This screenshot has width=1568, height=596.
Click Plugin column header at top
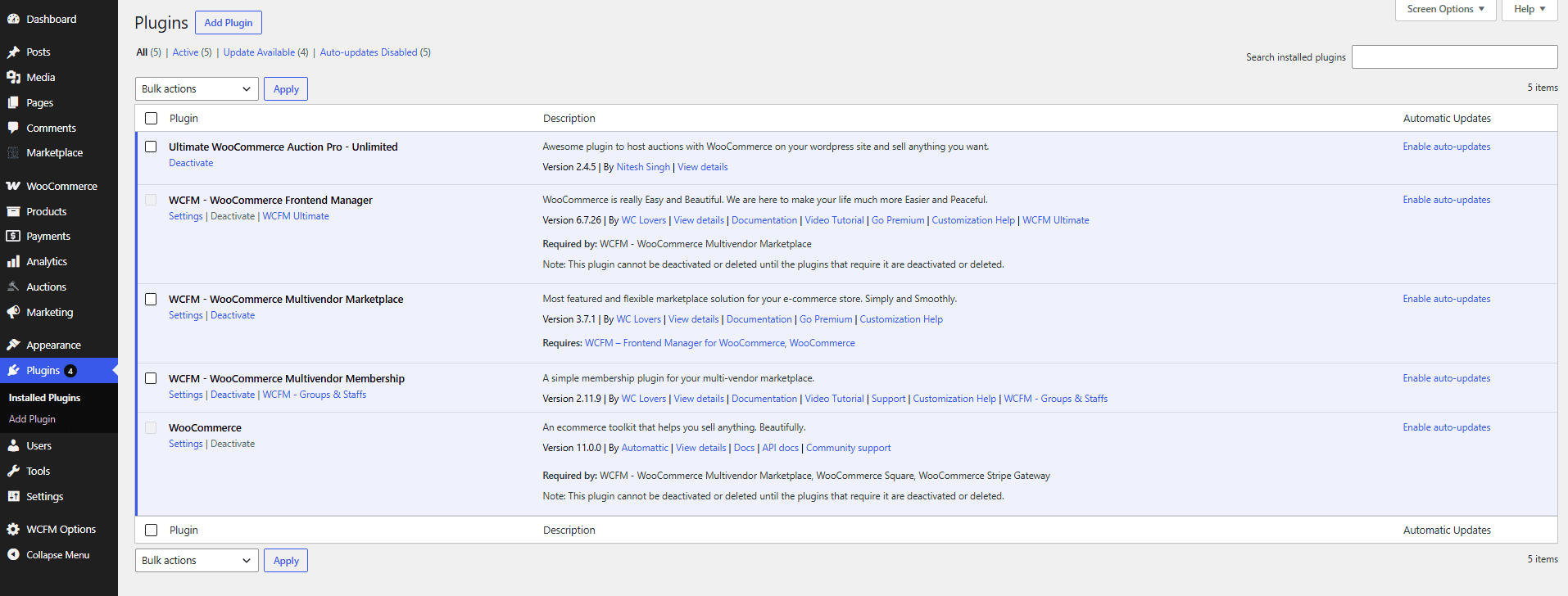click(184, 118)
